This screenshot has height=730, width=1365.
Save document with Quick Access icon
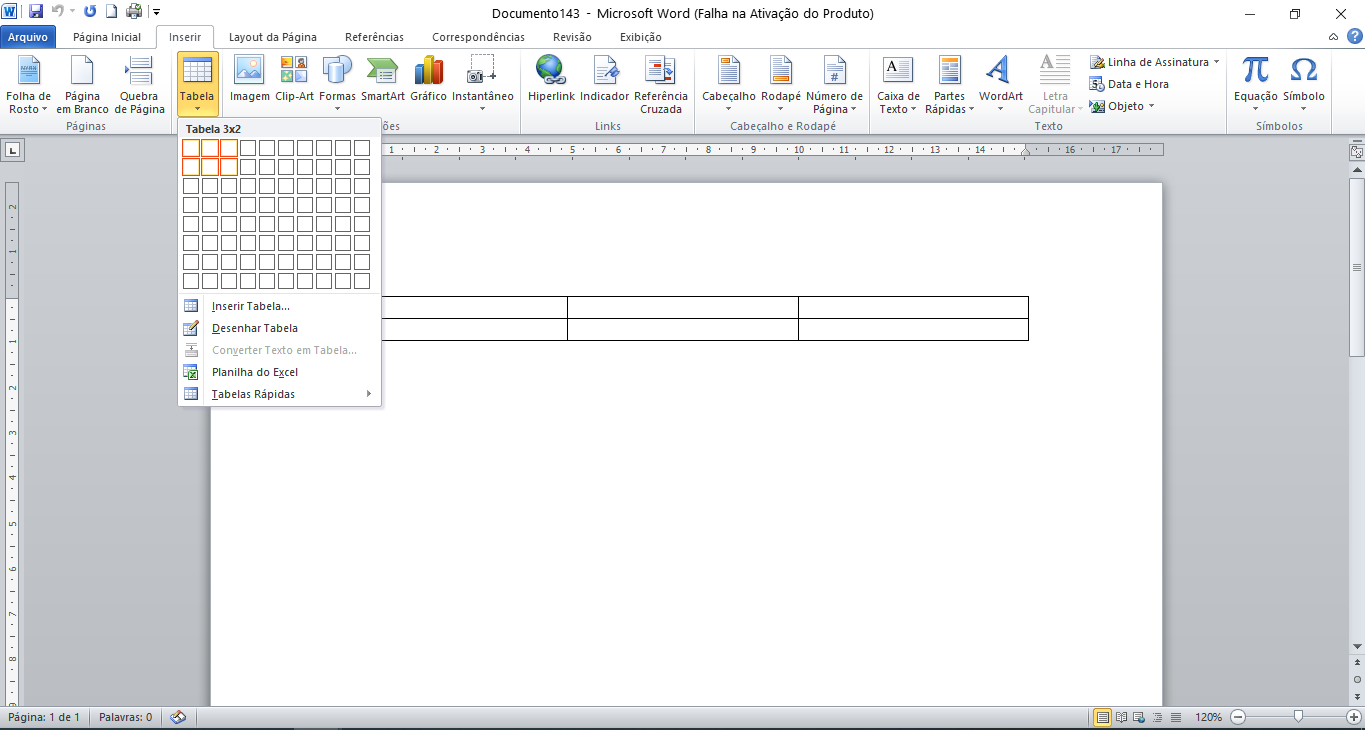tap(36, 12)
